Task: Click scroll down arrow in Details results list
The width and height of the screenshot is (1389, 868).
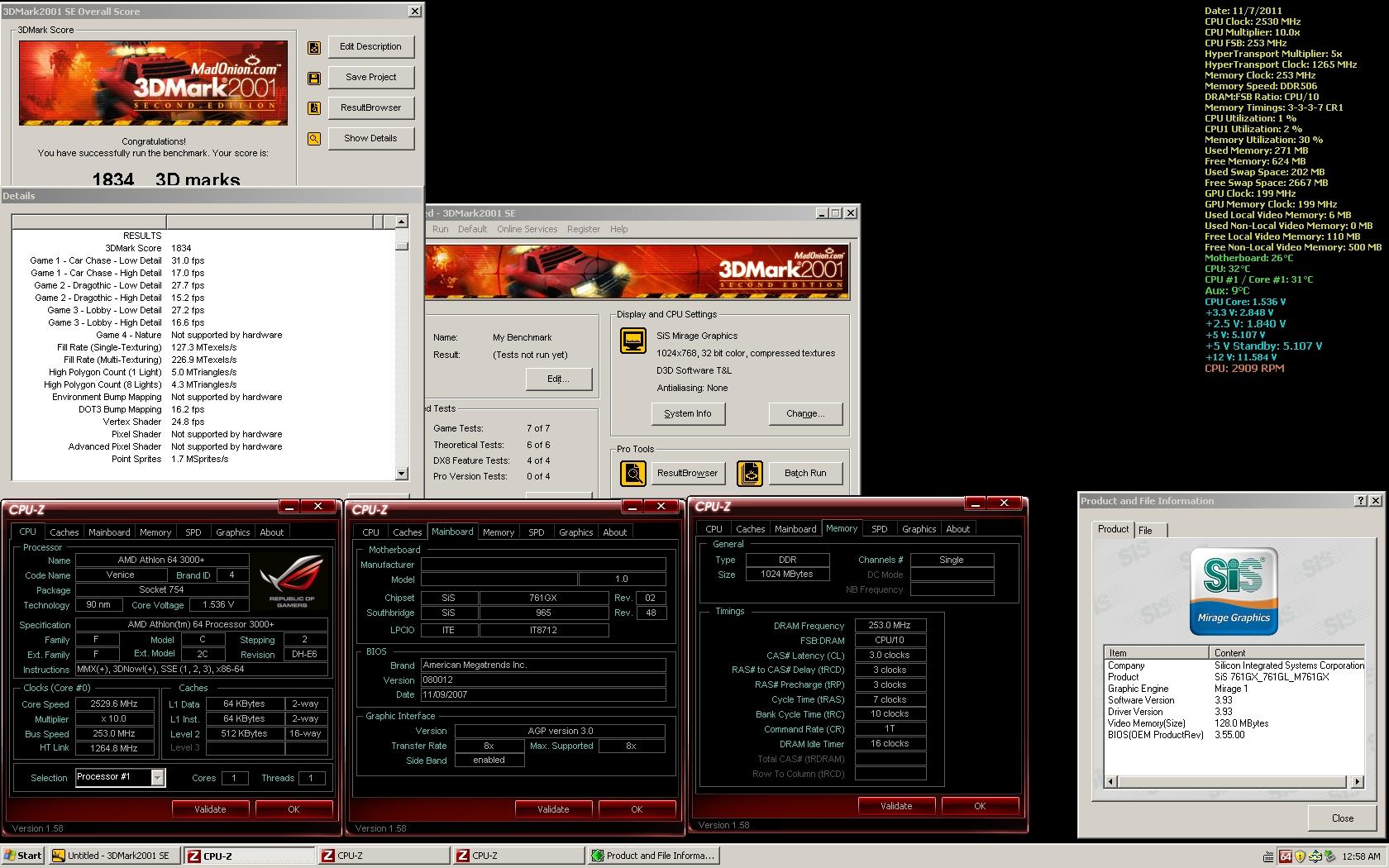Action: pos(402,474)
